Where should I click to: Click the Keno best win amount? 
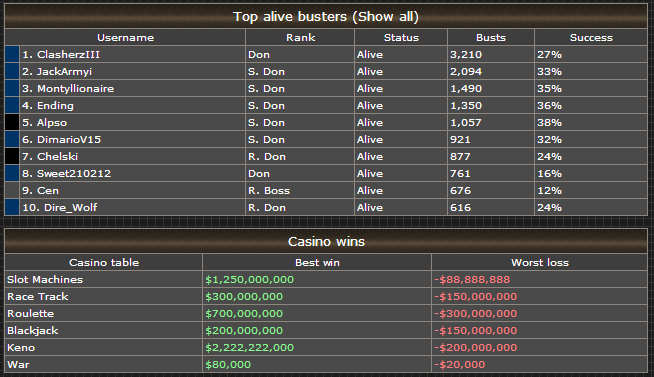pos(249,347)
